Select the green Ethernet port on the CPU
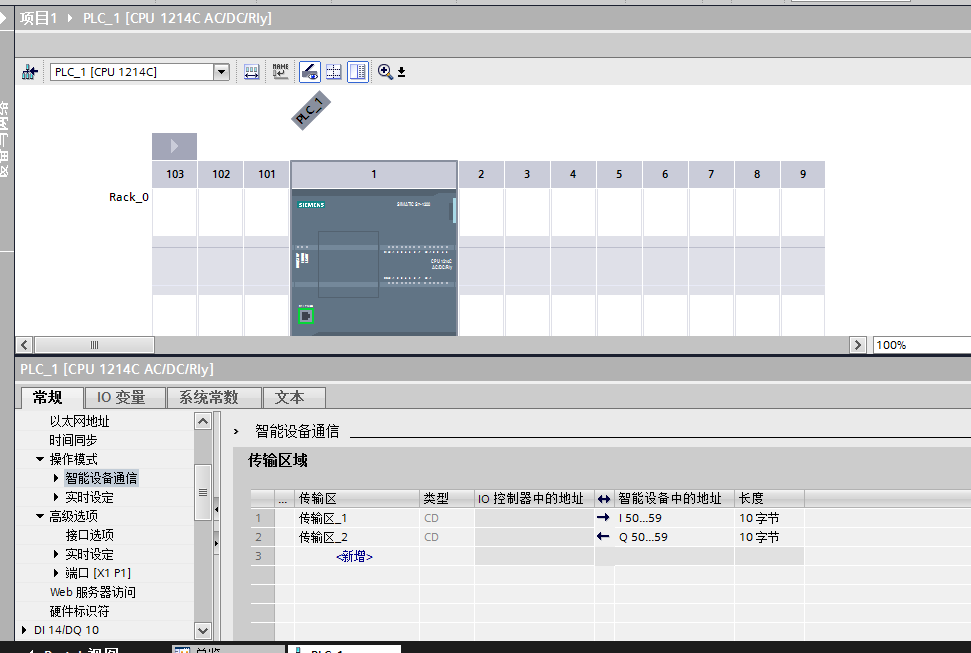 coord(306,316)
